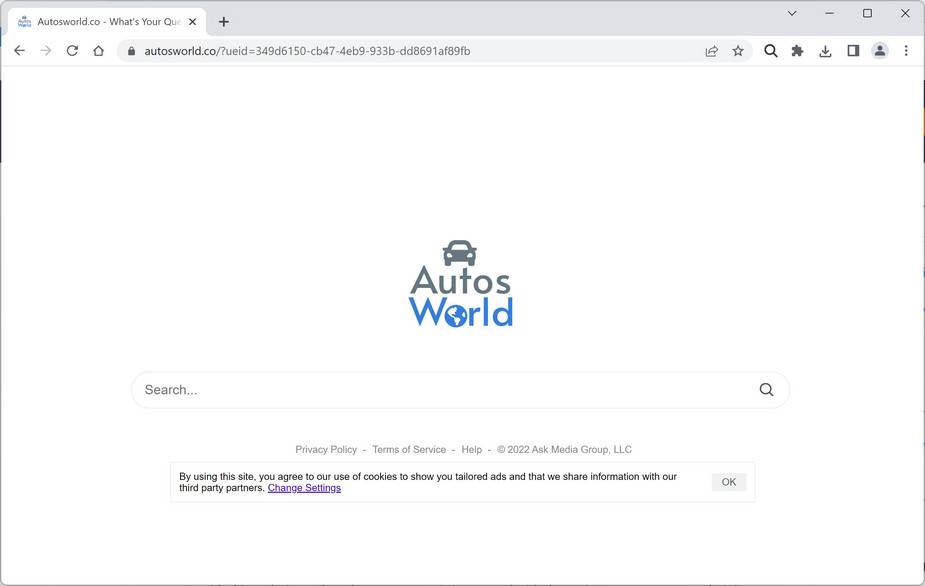Maximize the browser window
925x586 pixels.
tap(867, 13)
